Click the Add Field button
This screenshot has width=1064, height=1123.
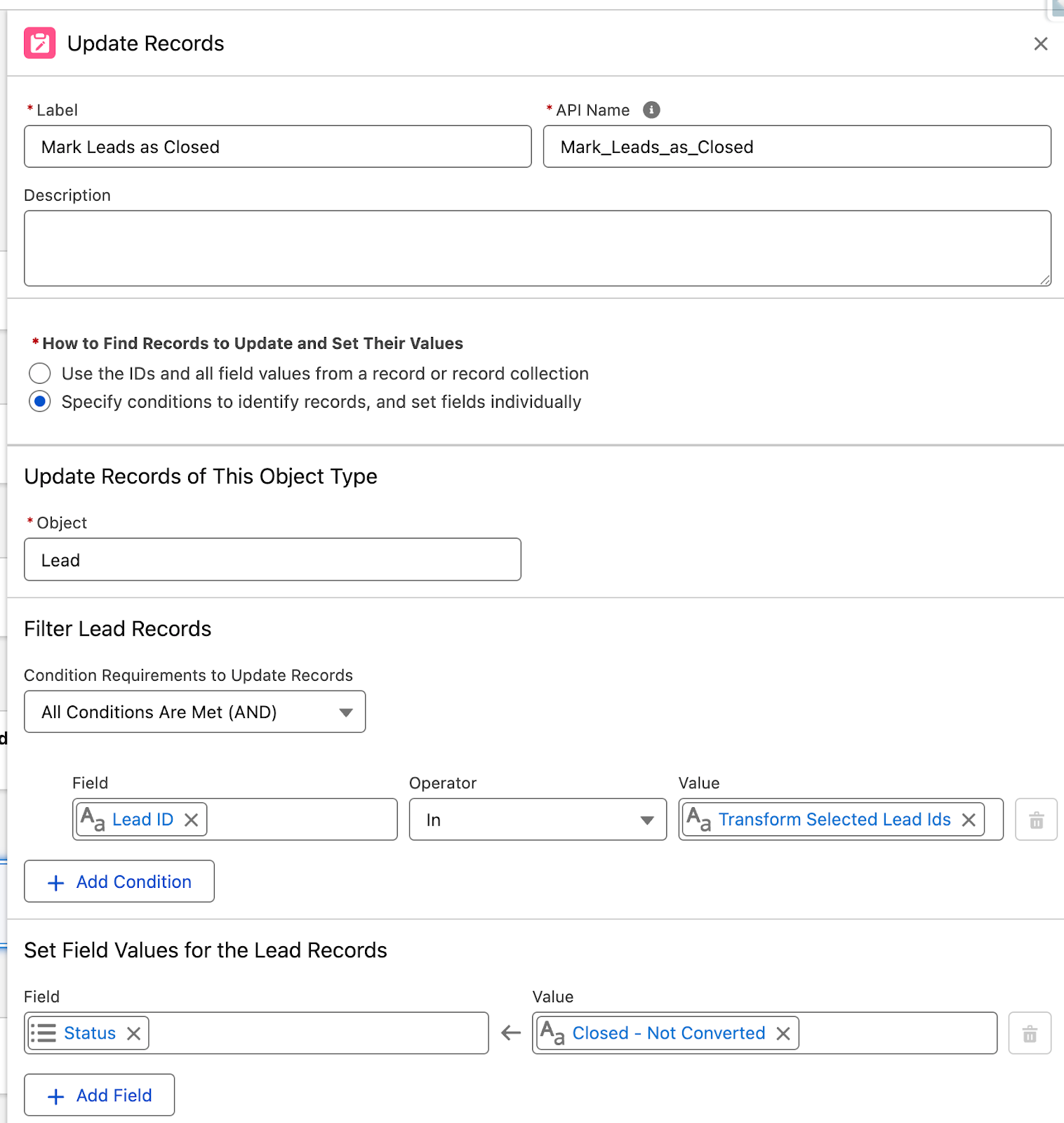click(100, 1095)
